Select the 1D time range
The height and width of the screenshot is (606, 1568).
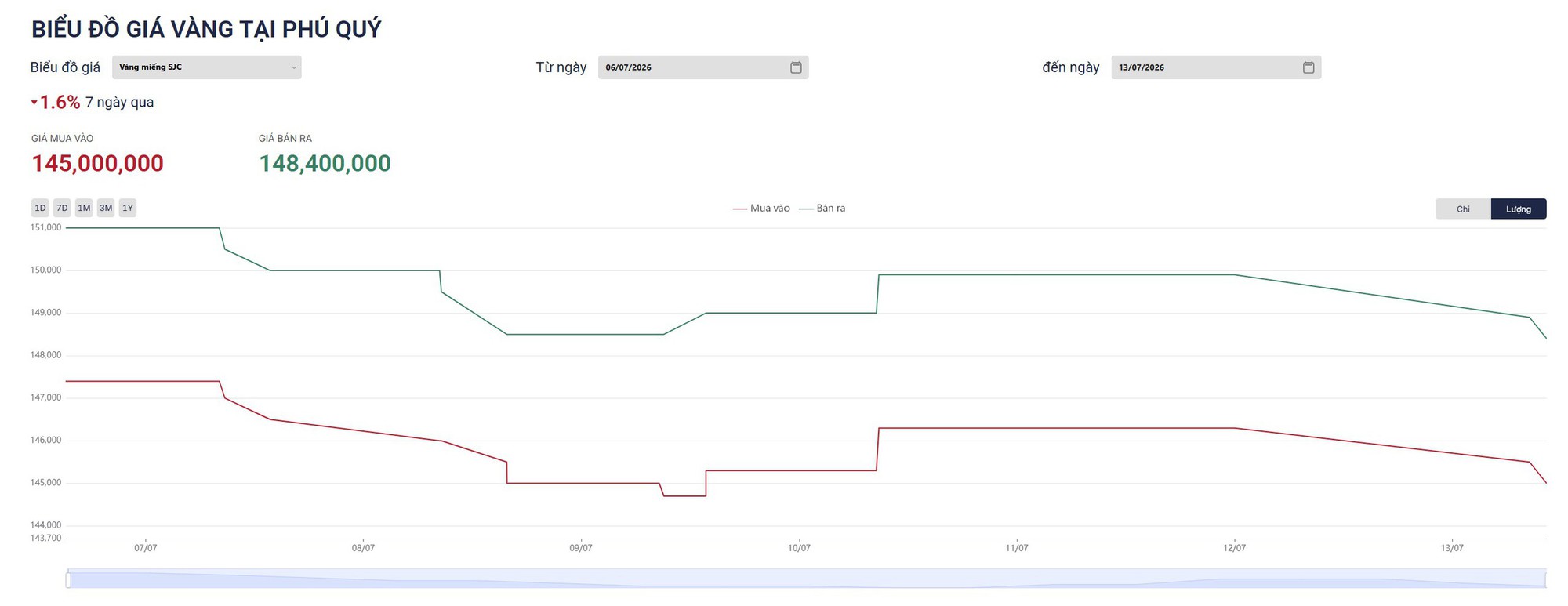40,208
